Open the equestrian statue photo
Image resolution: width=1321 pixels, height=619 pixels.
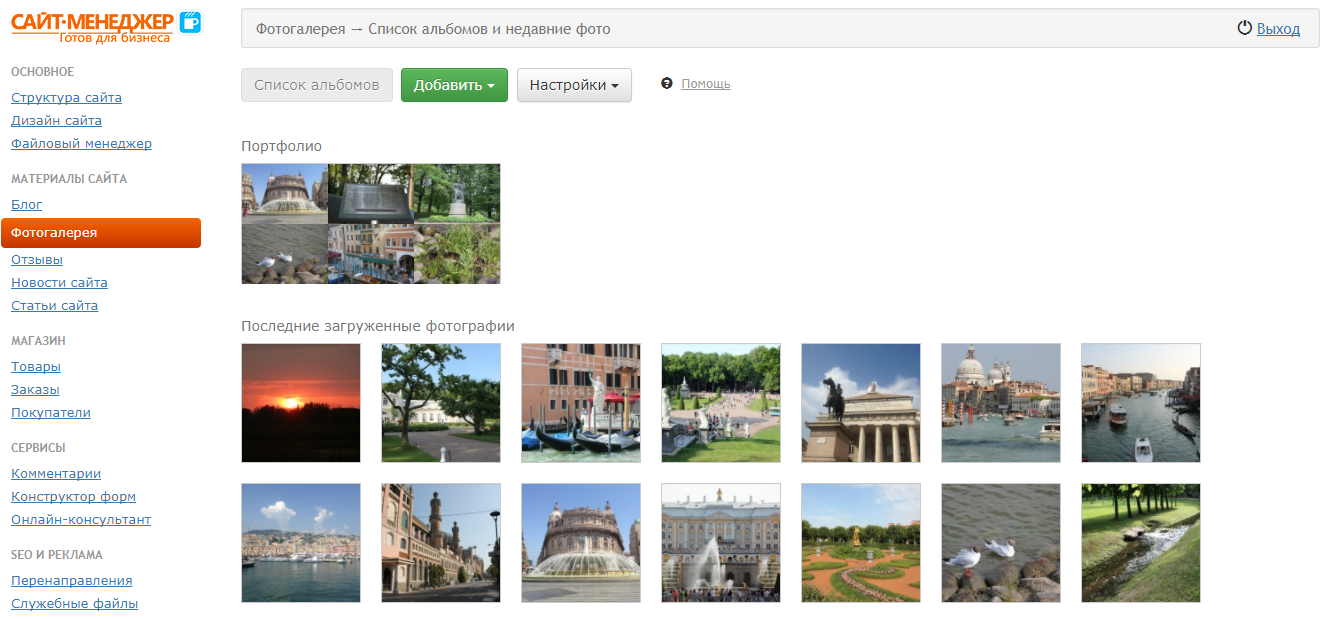click(x=861, y=403)
